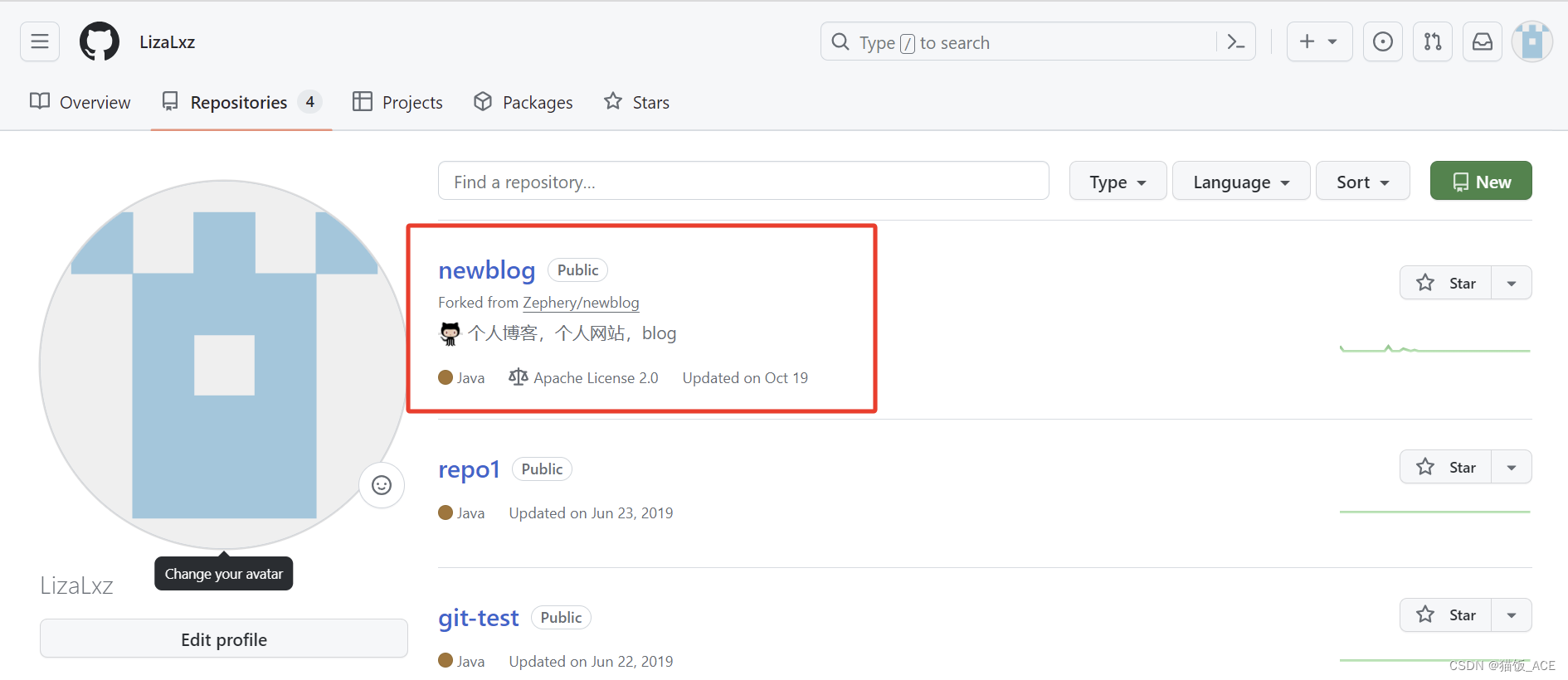
Task: Open the newblog repository link
Action: 487,270
